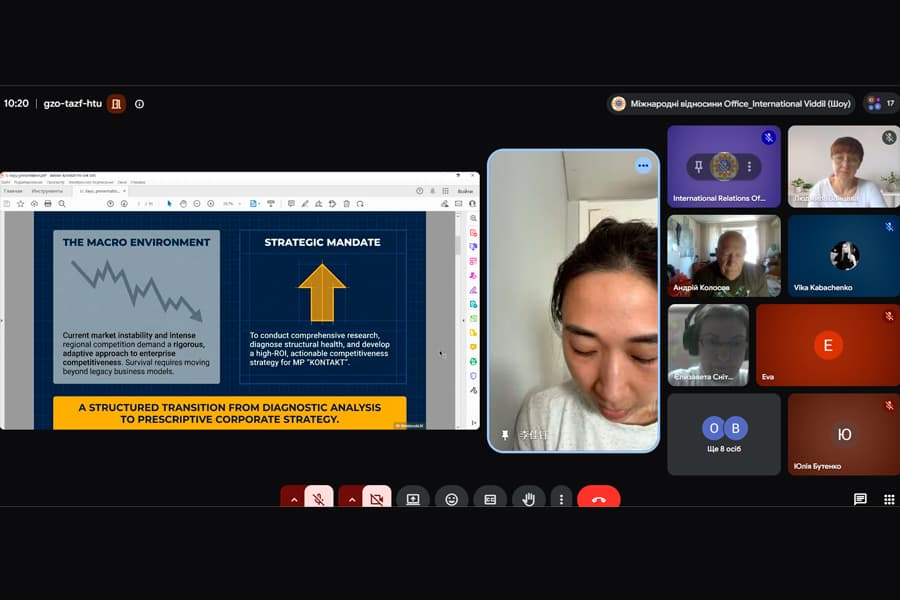Click the Войти sign-in button in PDF viewer
The height and width of the screenshot is (600, 900).
tap(465, 191)
